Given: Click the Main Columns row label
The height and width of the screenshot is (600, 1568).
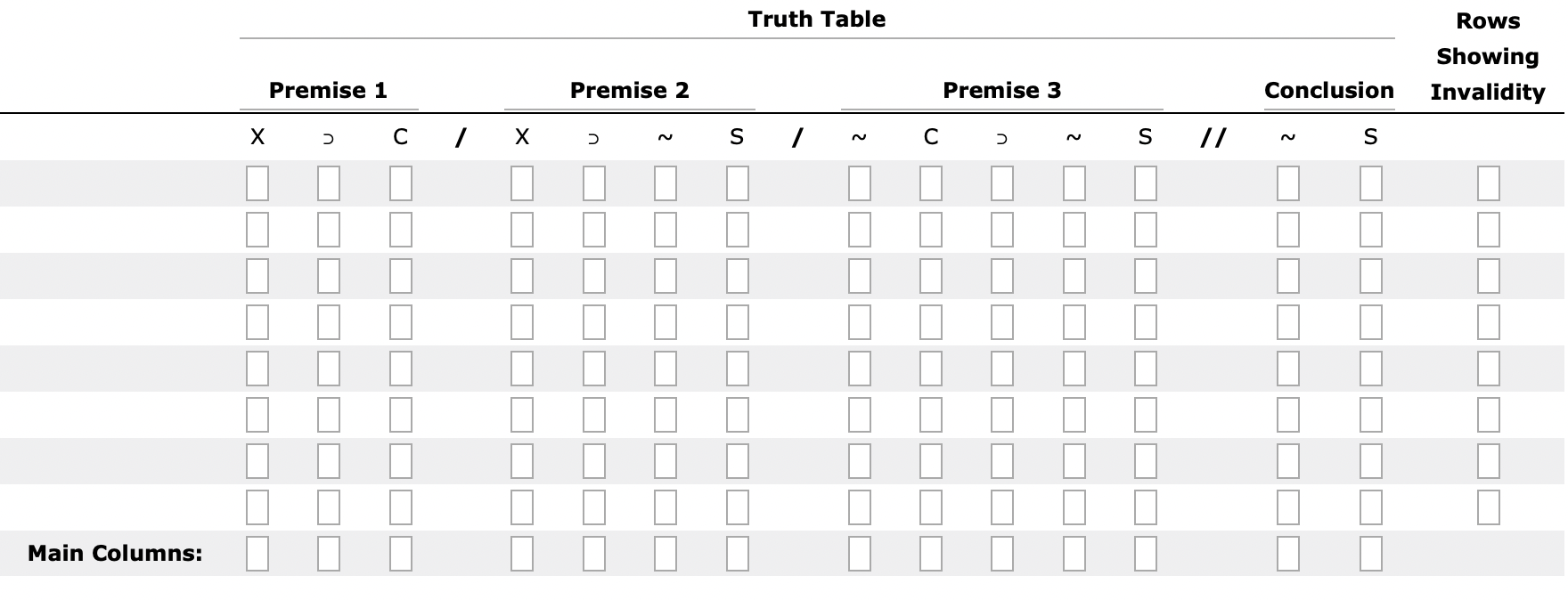Looking at the screenshot, I should coord(116,552).
